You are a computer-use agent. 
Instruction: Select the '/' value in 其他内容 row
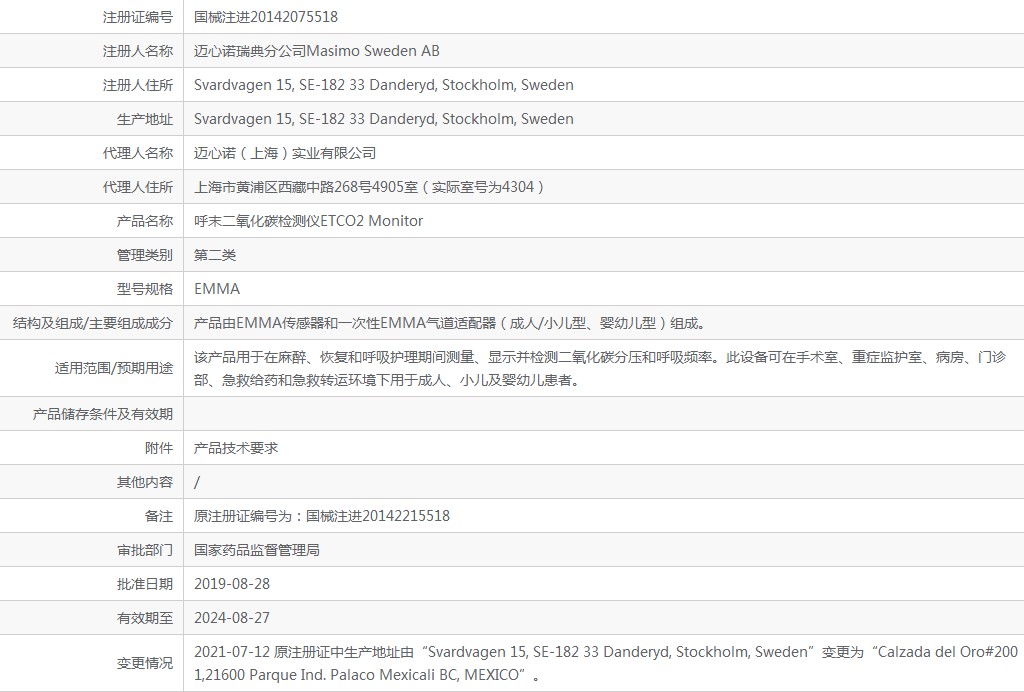pyautogui.click(x=197, y=482)
